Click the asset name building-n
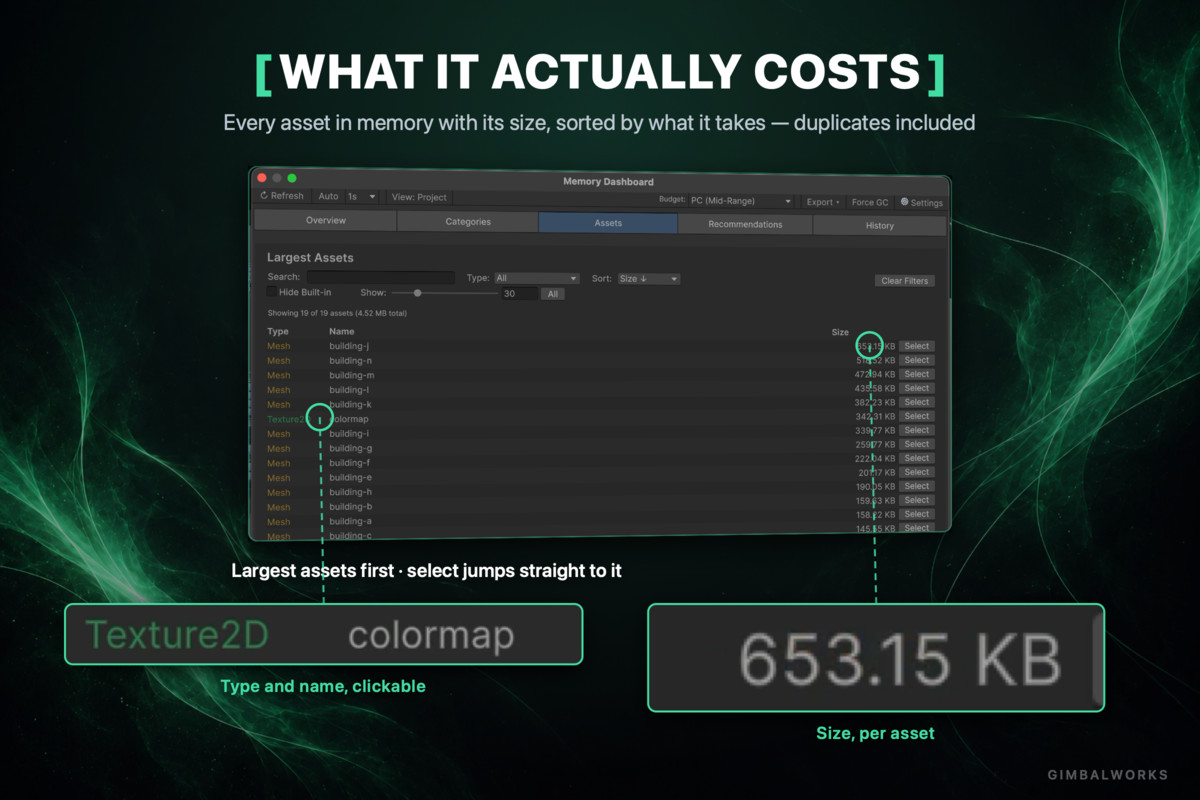 tap(350, 360)
